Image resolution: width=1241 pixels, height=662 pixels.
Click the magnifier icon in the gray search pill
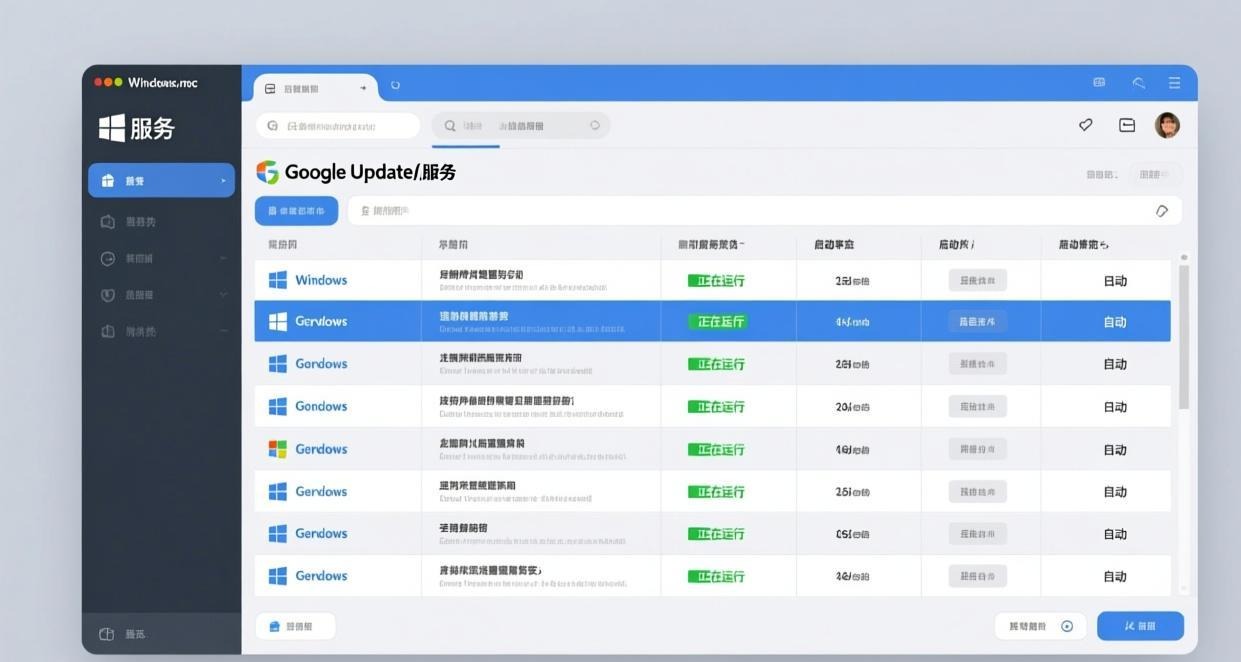tap(450, 126)
